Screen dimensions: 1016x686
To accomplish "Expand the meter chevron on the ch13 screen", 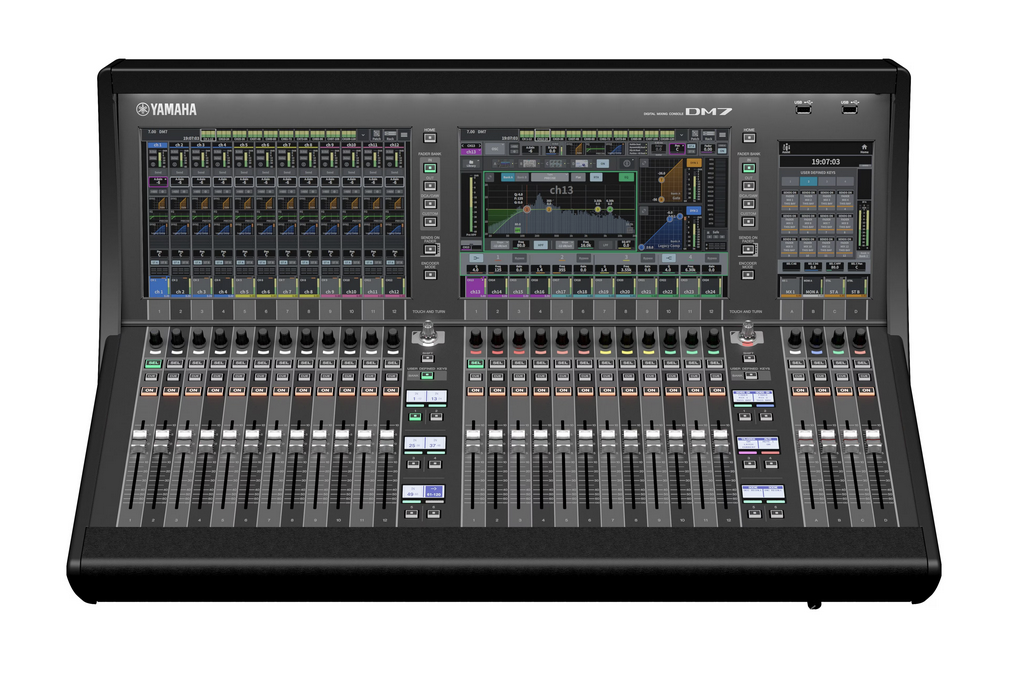I will 681,135.
